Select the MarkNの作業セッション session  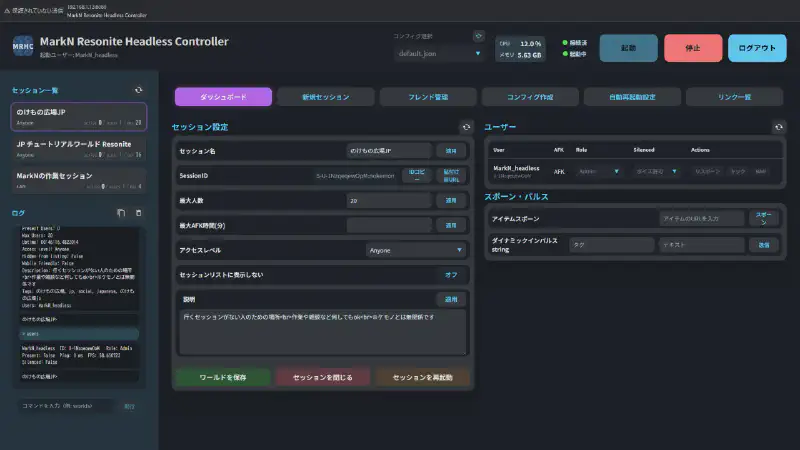tap(79, 180)
